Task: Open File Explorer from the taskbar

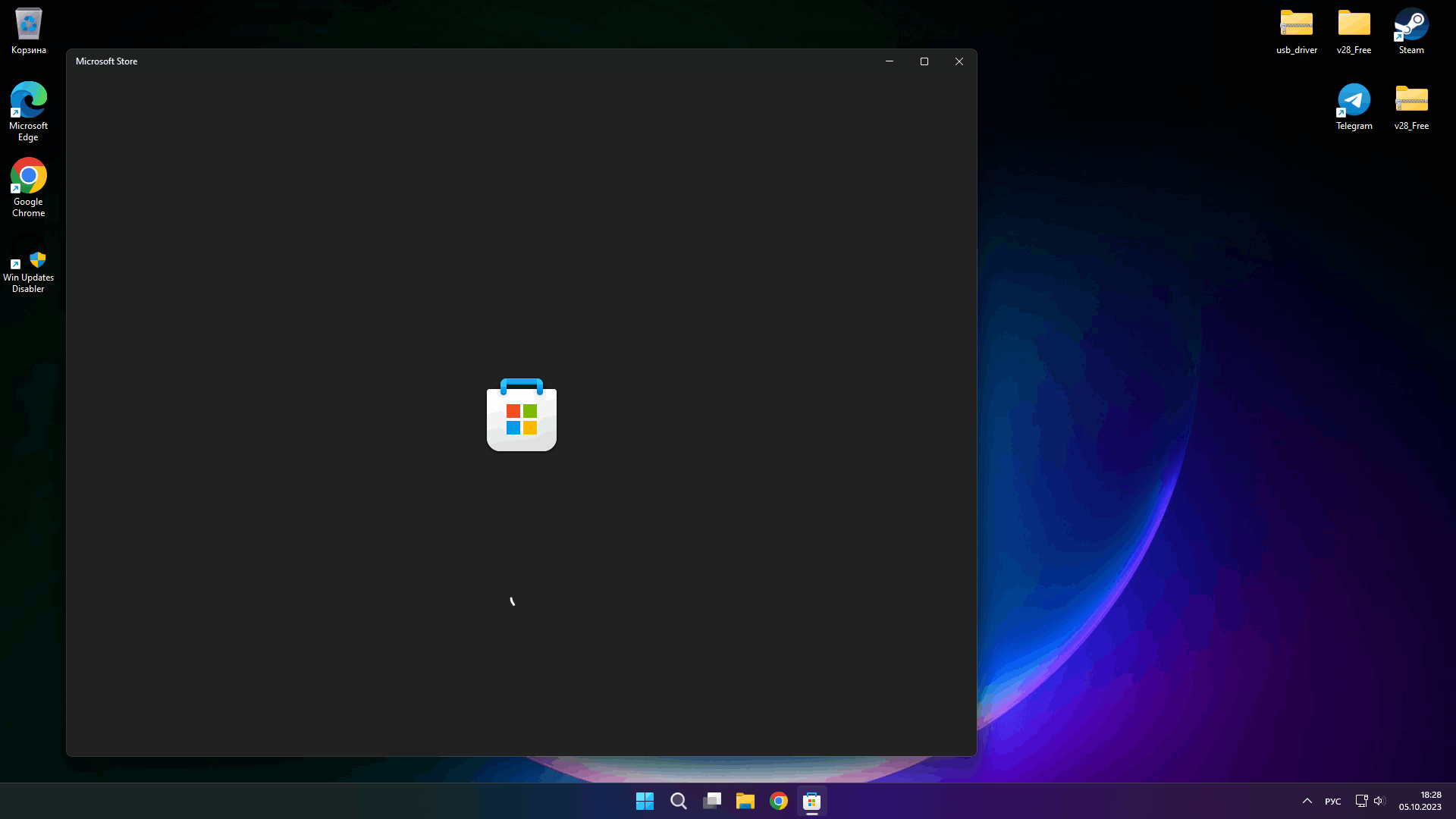Action: [745, 801]
